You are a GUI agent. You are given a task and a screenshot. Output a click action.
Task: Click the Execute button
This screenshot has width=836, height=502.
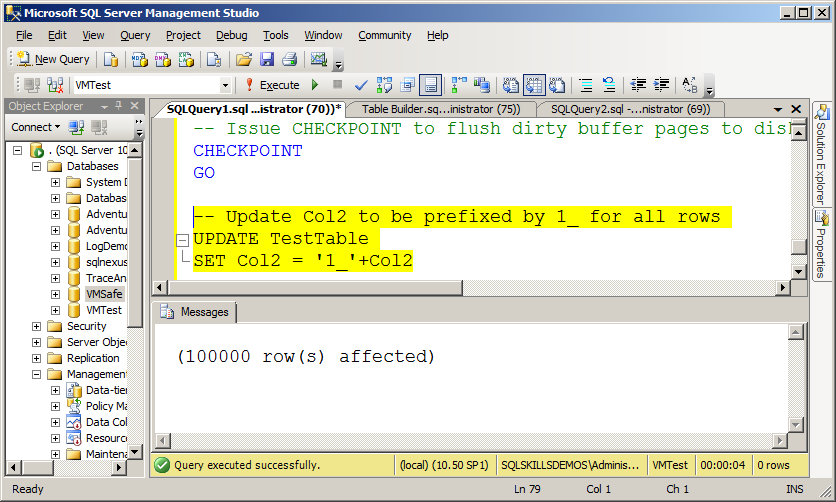click(273, 85)
